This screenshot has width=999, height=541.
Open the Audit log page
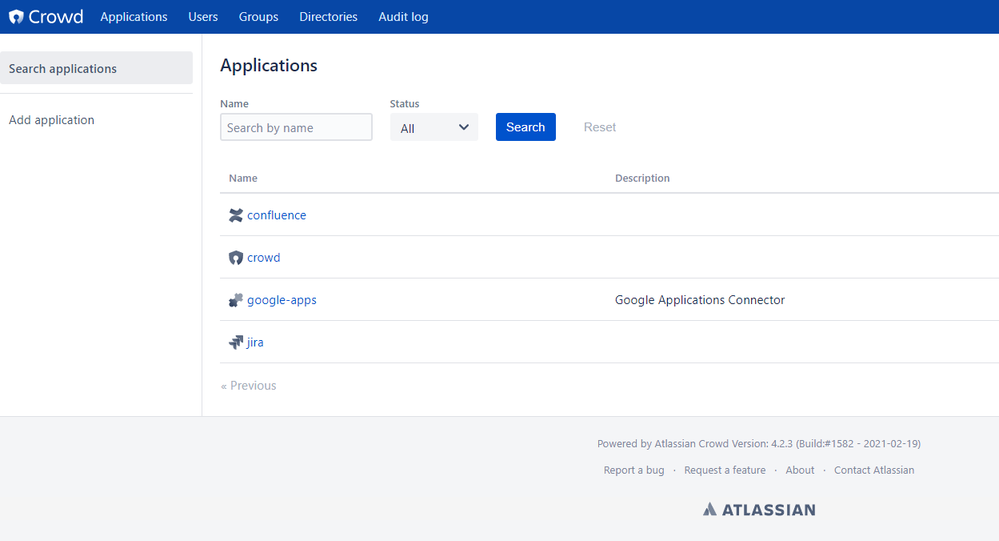[x=403, y=17]
